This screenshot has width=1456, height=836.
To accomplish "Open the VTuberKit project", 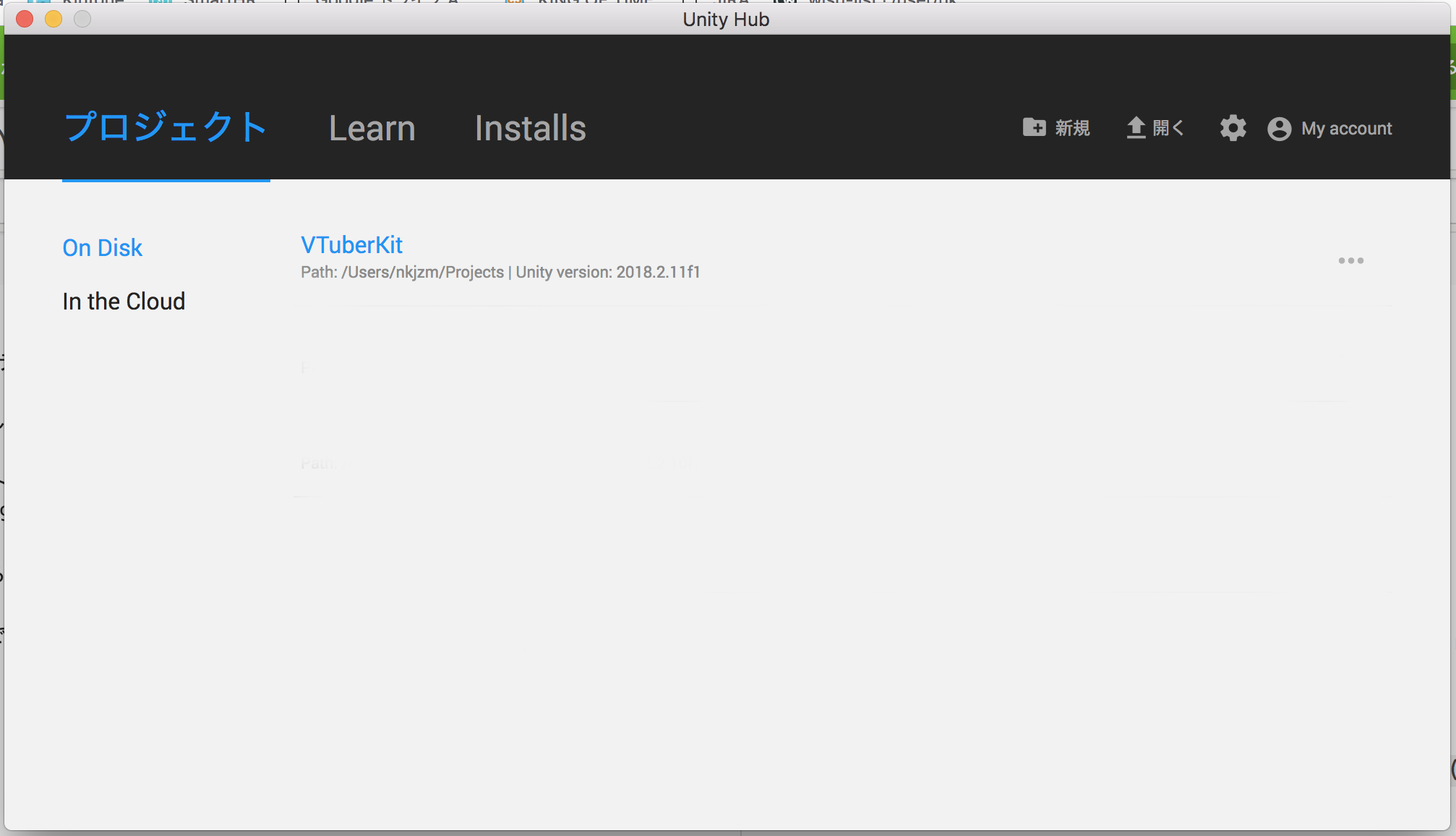I will point(351,245).
